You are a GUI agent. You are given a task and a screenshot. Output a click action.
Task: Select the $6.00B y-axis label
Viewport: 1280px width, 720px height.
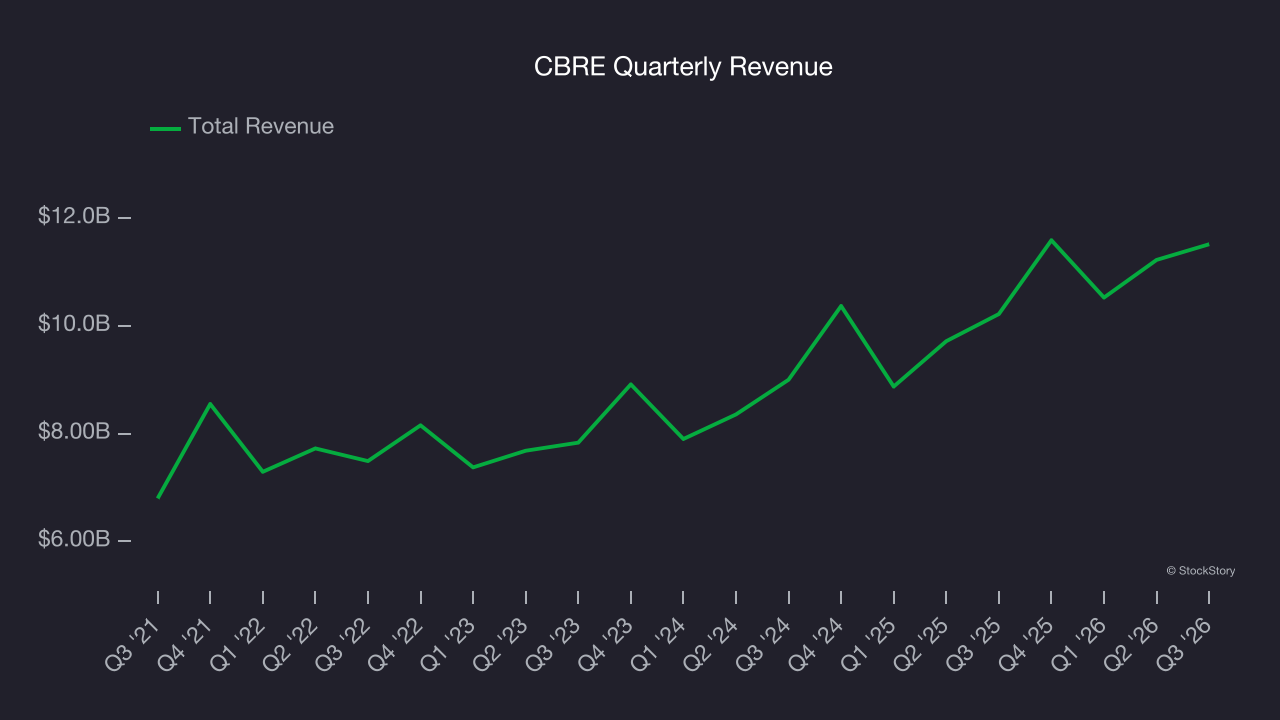pos(75,540)
